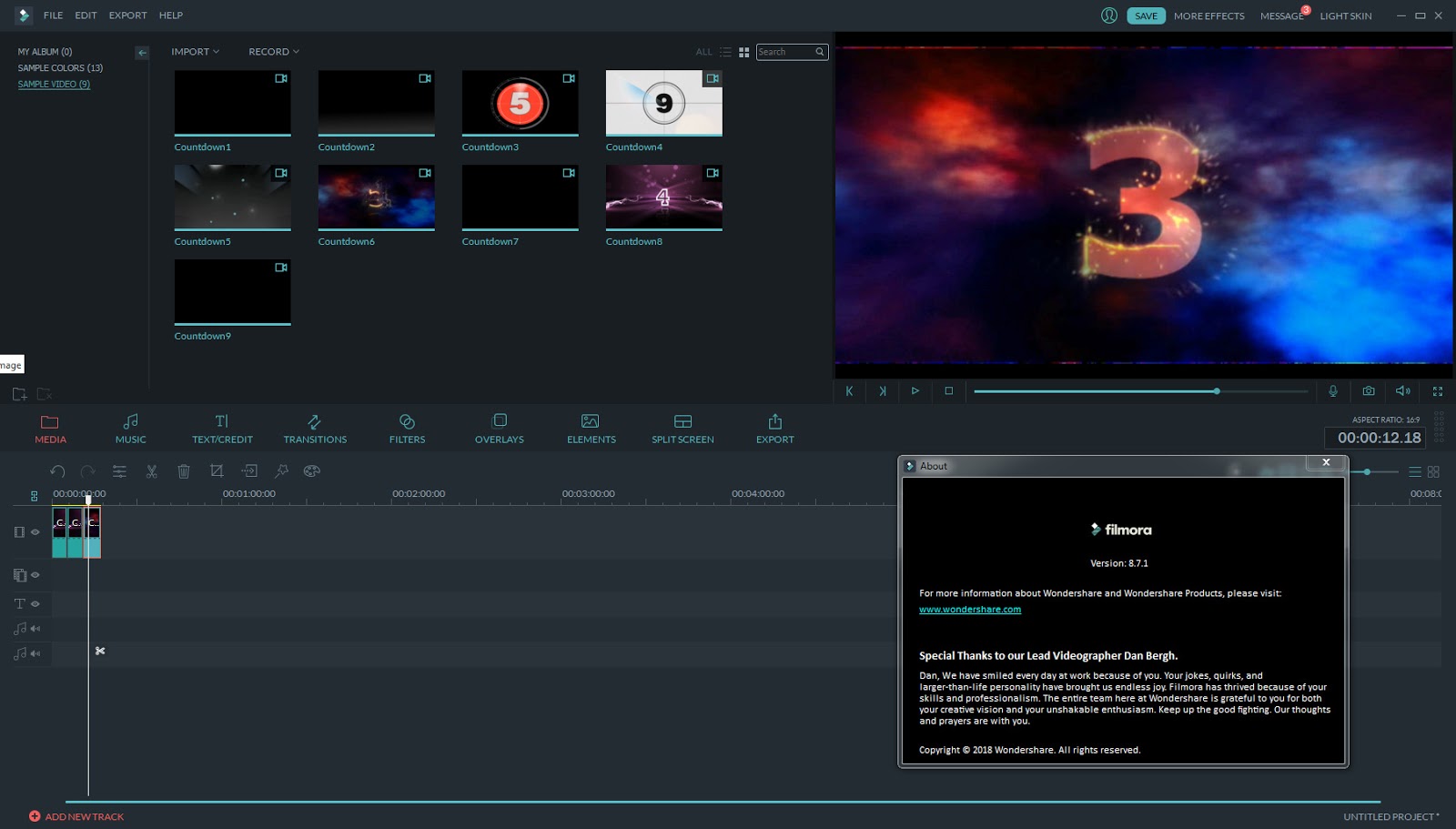Viewport: 1456px width, 829px height.
Task: Go to previous frame in preview
Action: 849,391
